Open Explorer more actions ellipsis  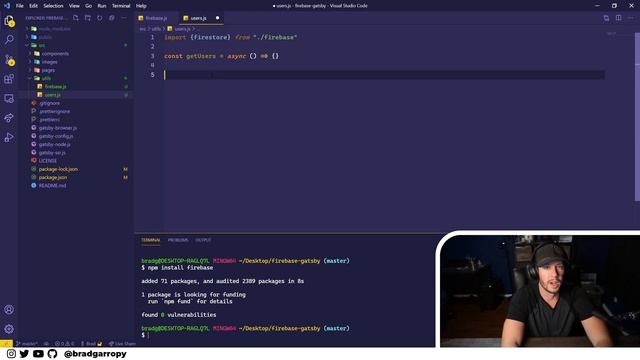(124, 18)
